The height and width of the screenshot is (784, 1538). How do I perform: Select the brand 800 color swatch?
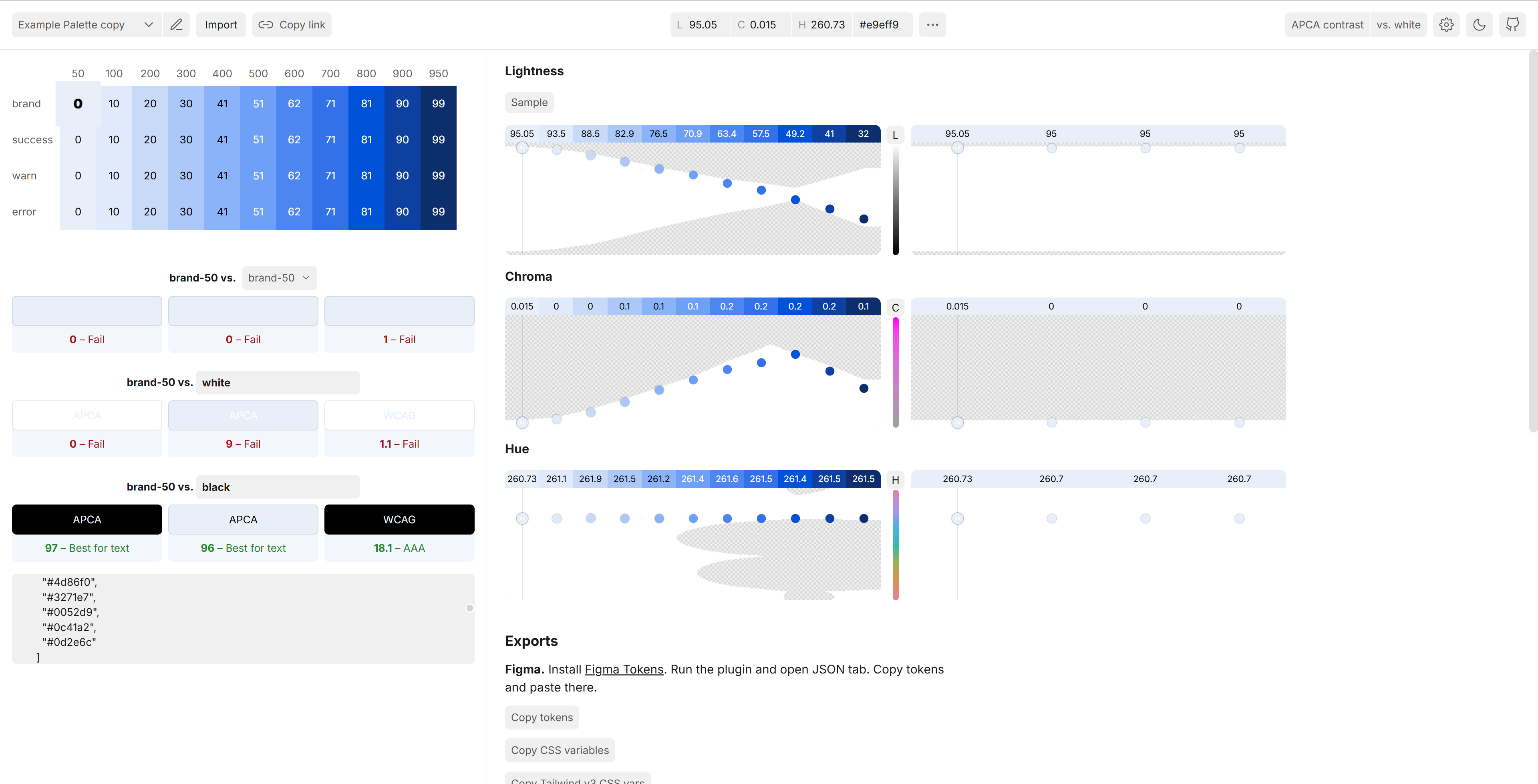(366, 103)
